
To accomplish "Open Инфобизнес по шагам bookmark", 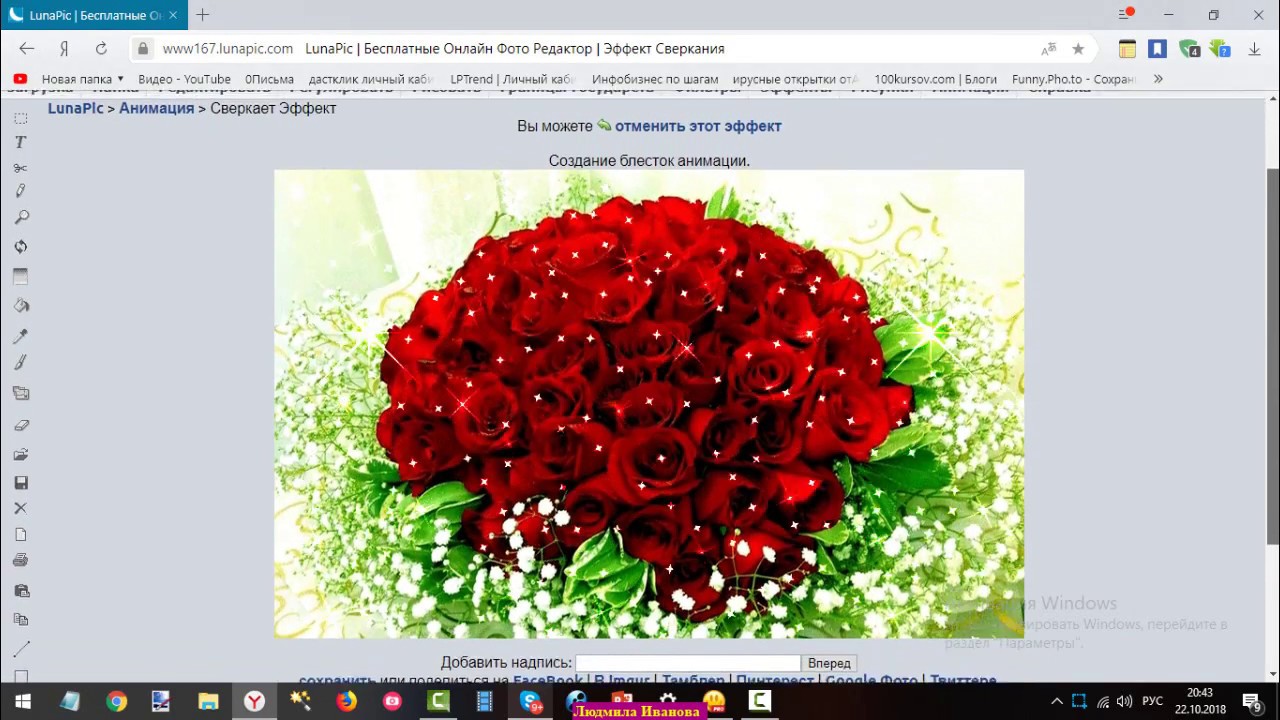I will 655,79.
